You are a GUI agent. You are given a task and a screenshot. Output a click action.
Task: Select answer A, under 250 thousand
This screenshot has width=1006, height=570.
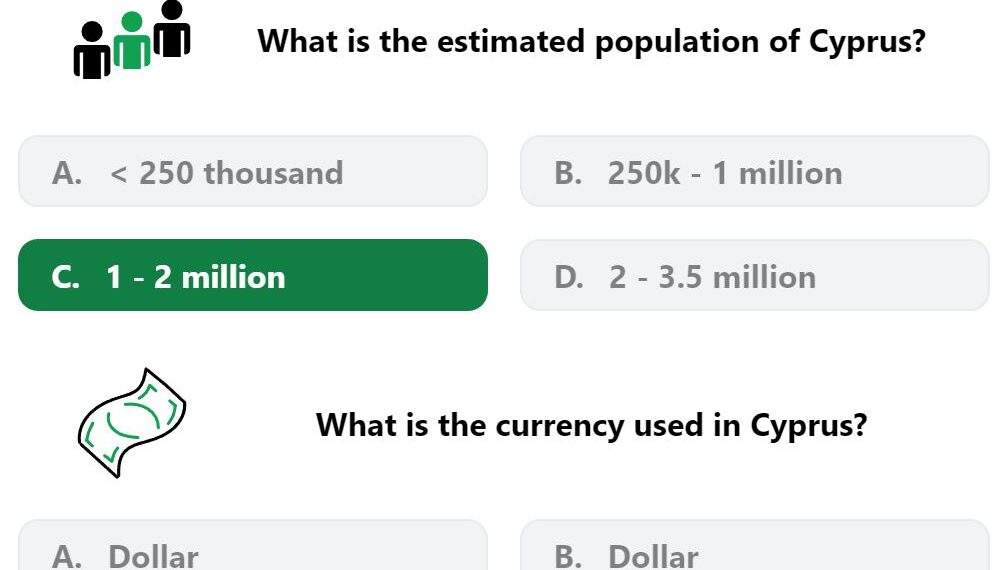coord(253,172)
